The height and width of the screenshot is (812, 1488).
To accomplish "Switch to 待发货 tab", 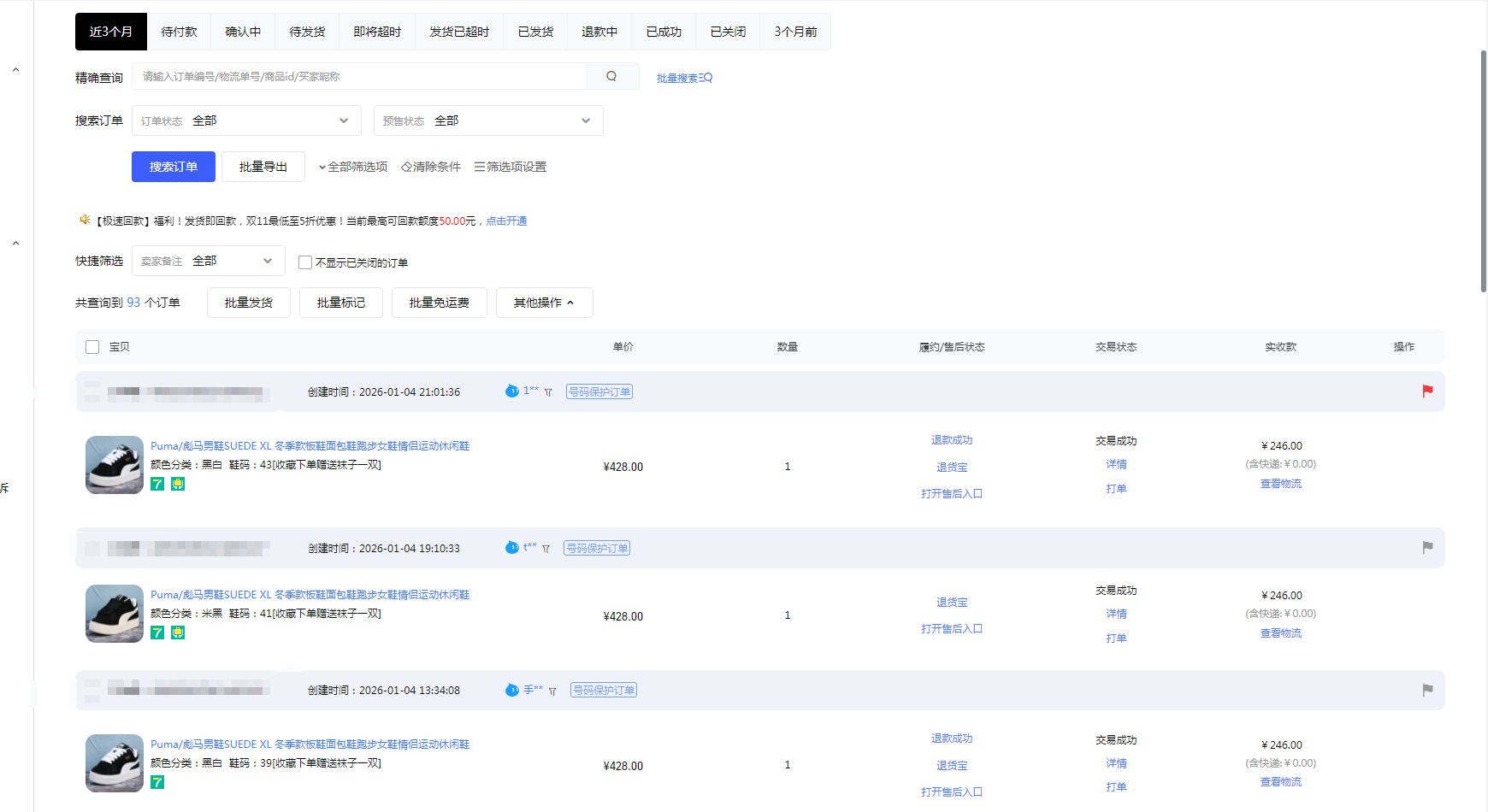I will click(307, 32).
